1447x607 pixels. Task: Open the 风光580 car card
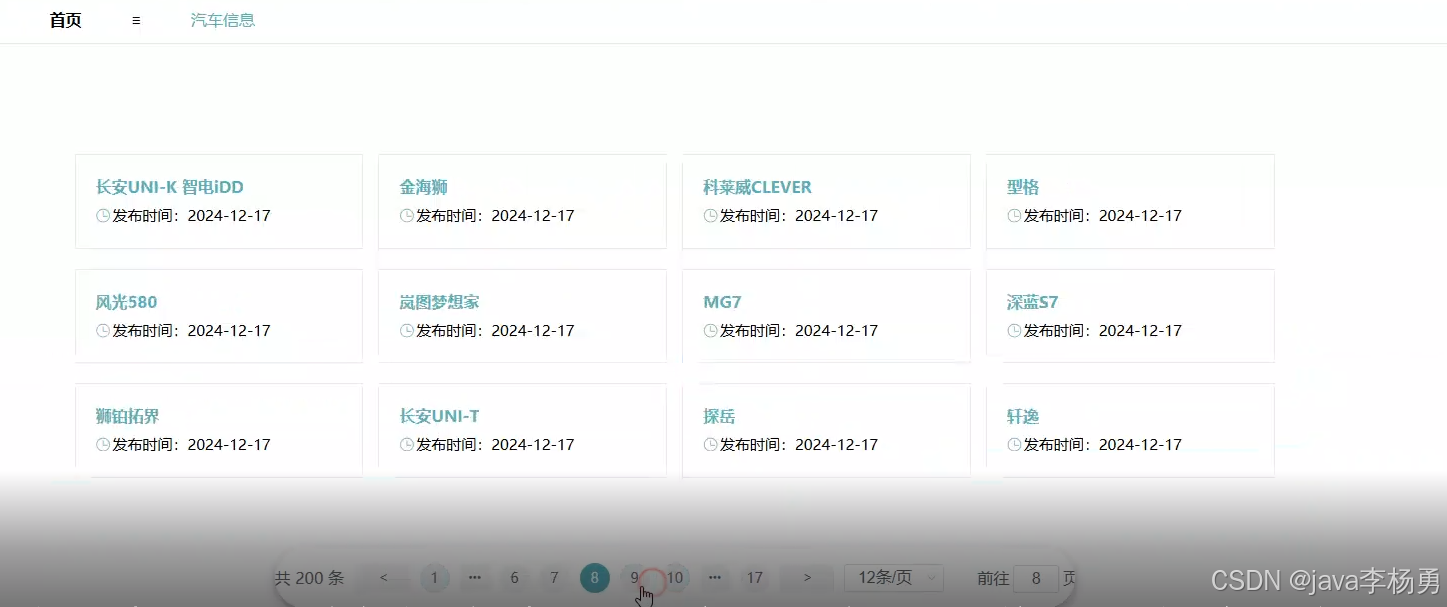[x=219, y=316]
